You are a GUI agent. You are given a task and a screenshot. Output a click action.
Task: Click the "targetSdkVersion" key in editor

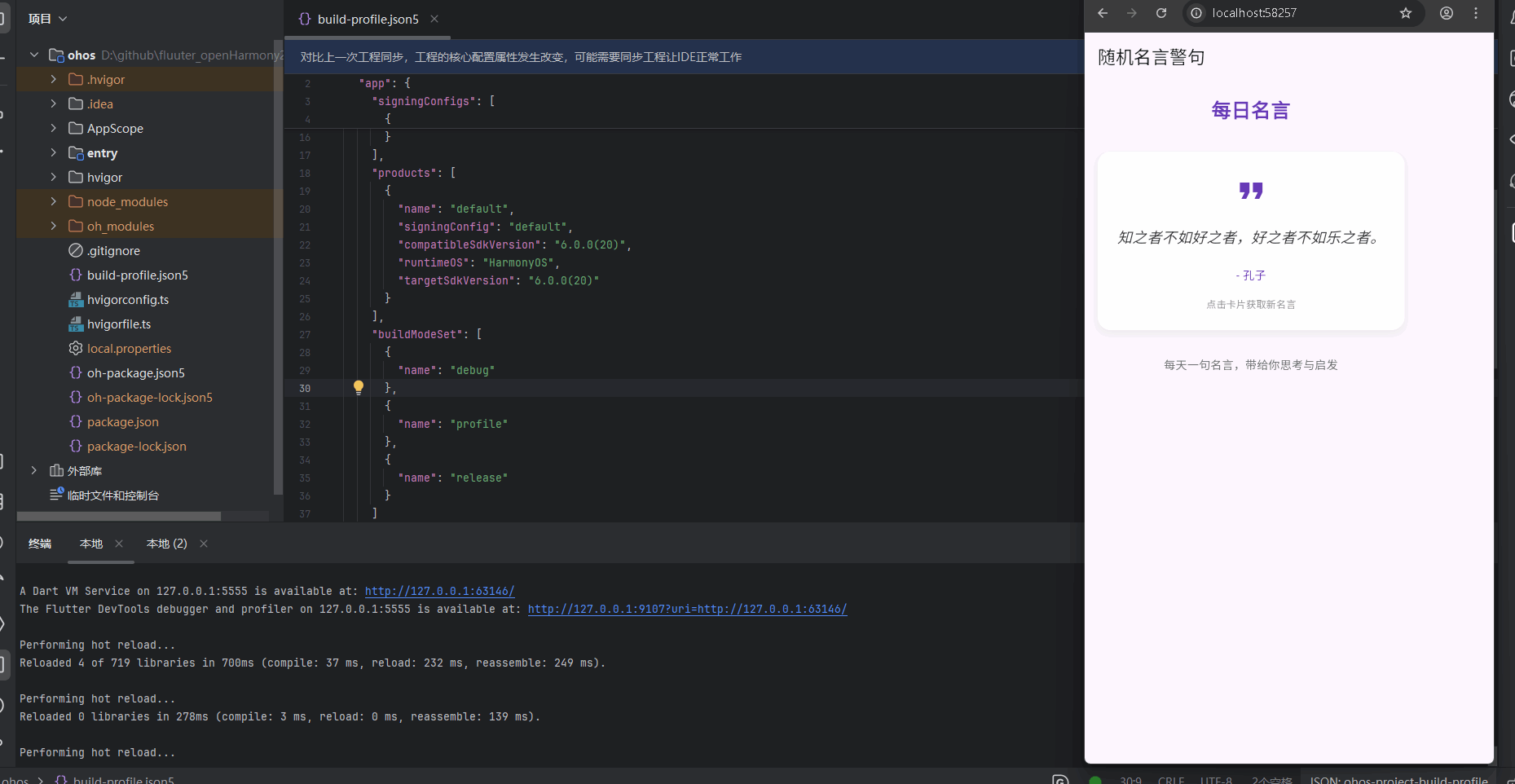click(x=456, y=280)
